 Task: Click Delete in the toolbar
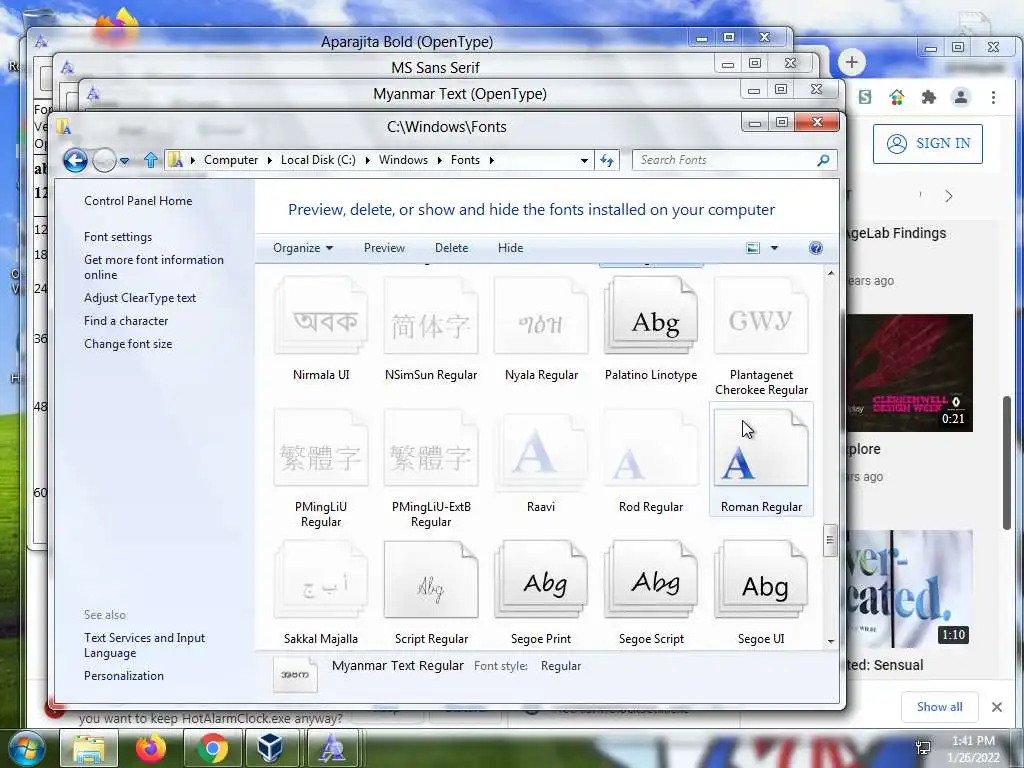(451, 248)
